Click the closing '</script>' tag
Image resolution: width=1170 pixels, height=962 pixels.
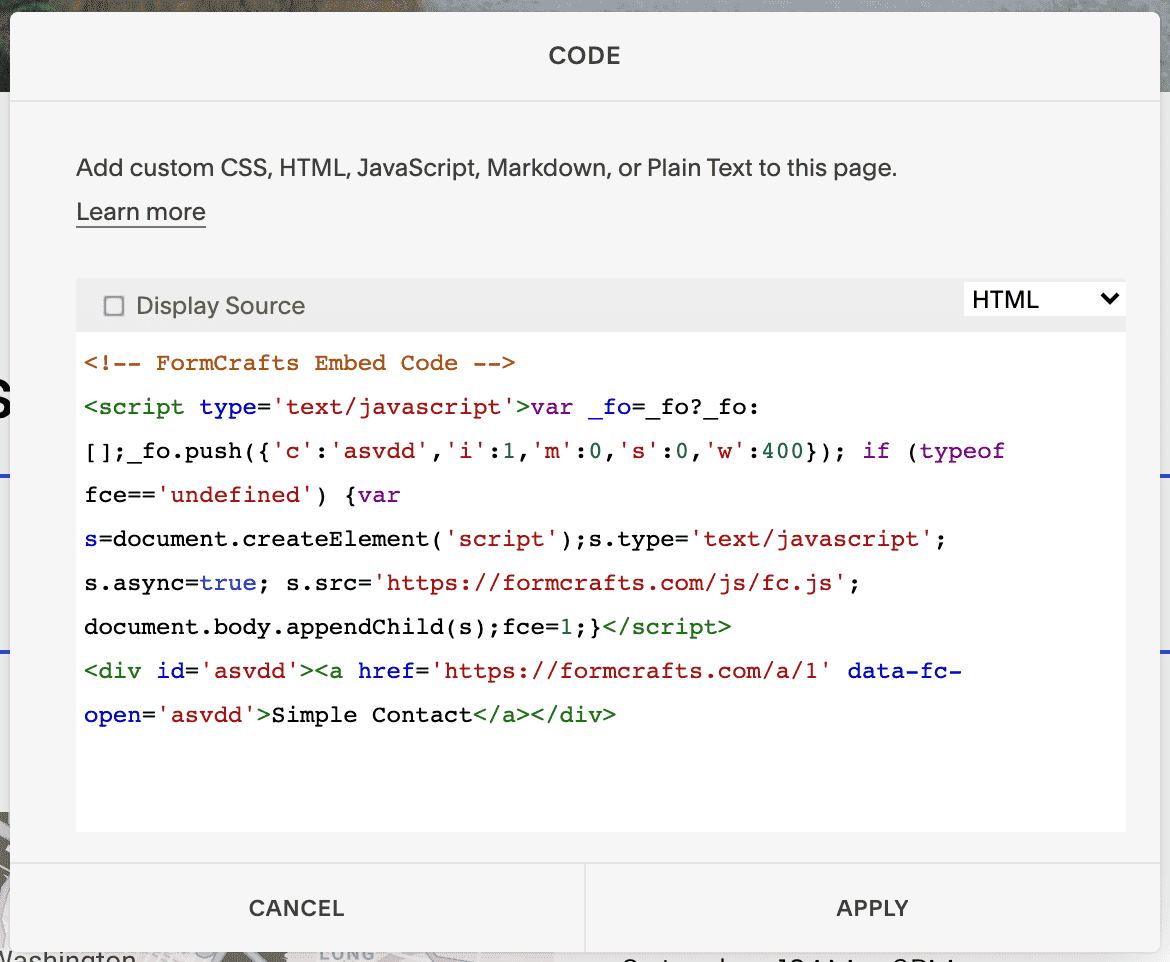point(666,627)
